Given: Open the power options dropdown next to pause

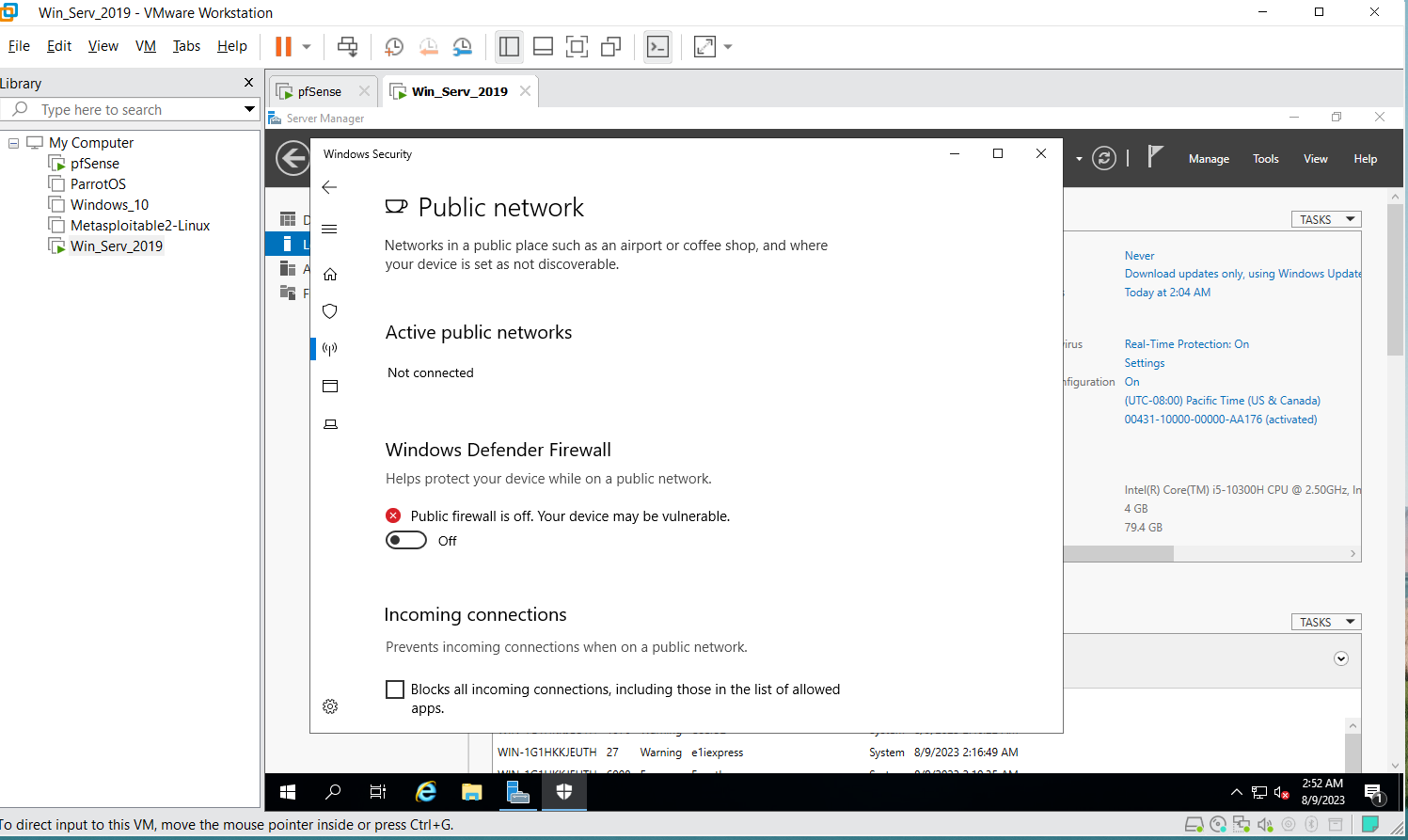Looking at the screenshot, I should tap(307, 46).
